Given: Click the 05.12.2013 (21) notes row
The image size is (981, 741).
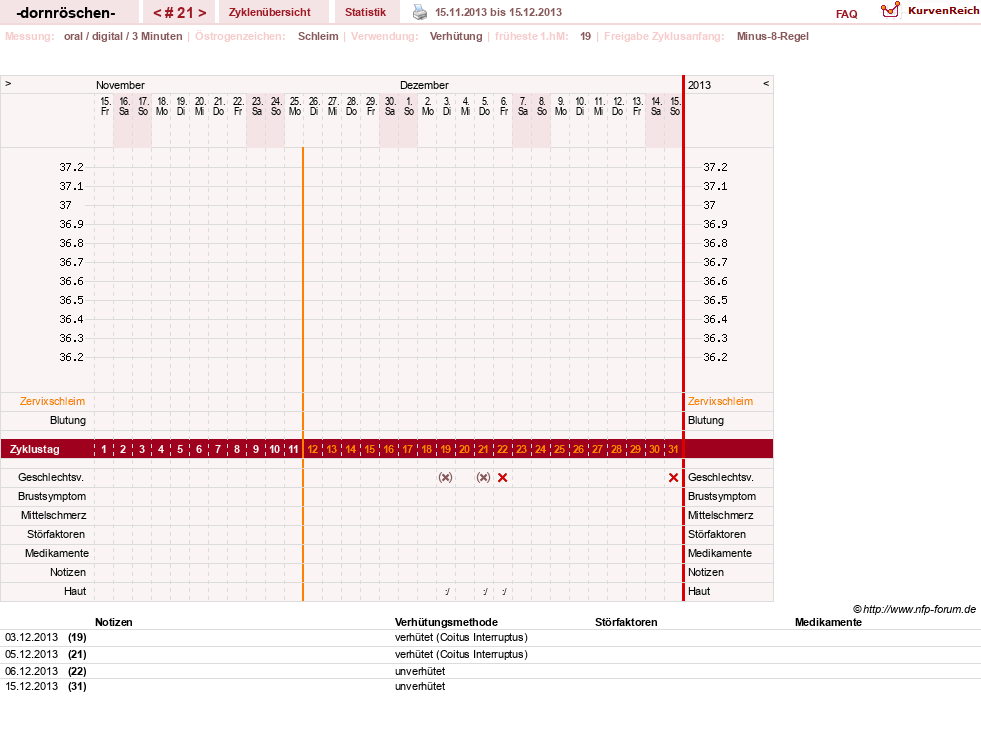Looking at the screenshot, I should coord(490,655).
